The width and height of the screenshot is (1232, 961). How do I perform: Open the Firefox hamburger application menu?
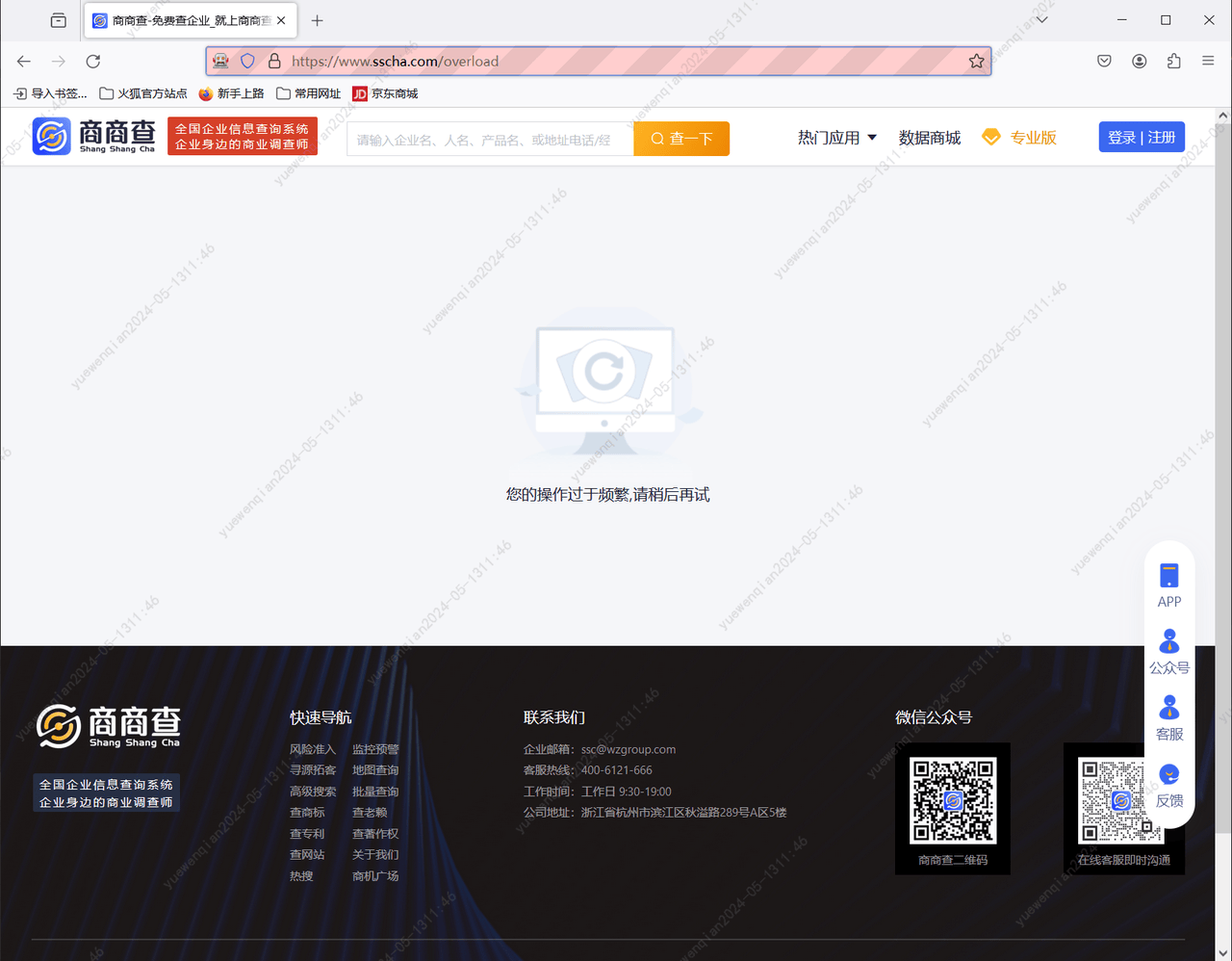point(1208,62)
